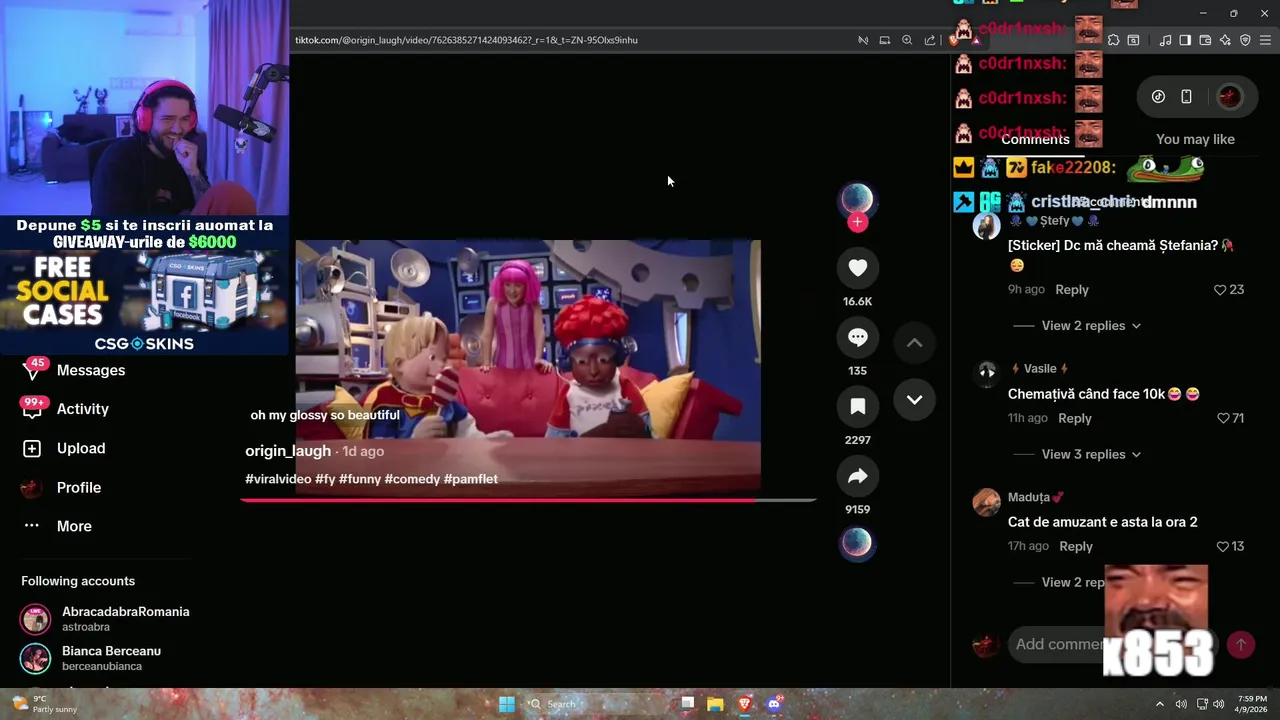This screenshot has height=720, width=1280.
Task: Open Bianca Berceanu following account
Action: coord(91,658)
